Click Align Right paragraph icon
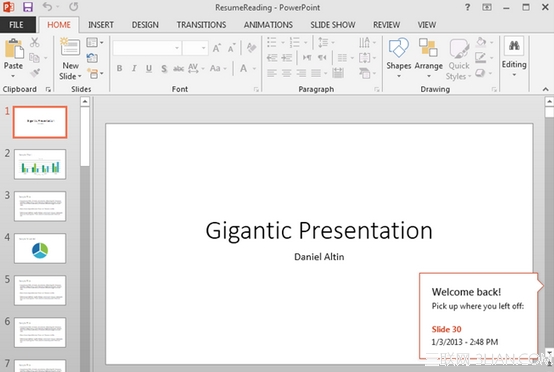 click(x=301, y=73)
